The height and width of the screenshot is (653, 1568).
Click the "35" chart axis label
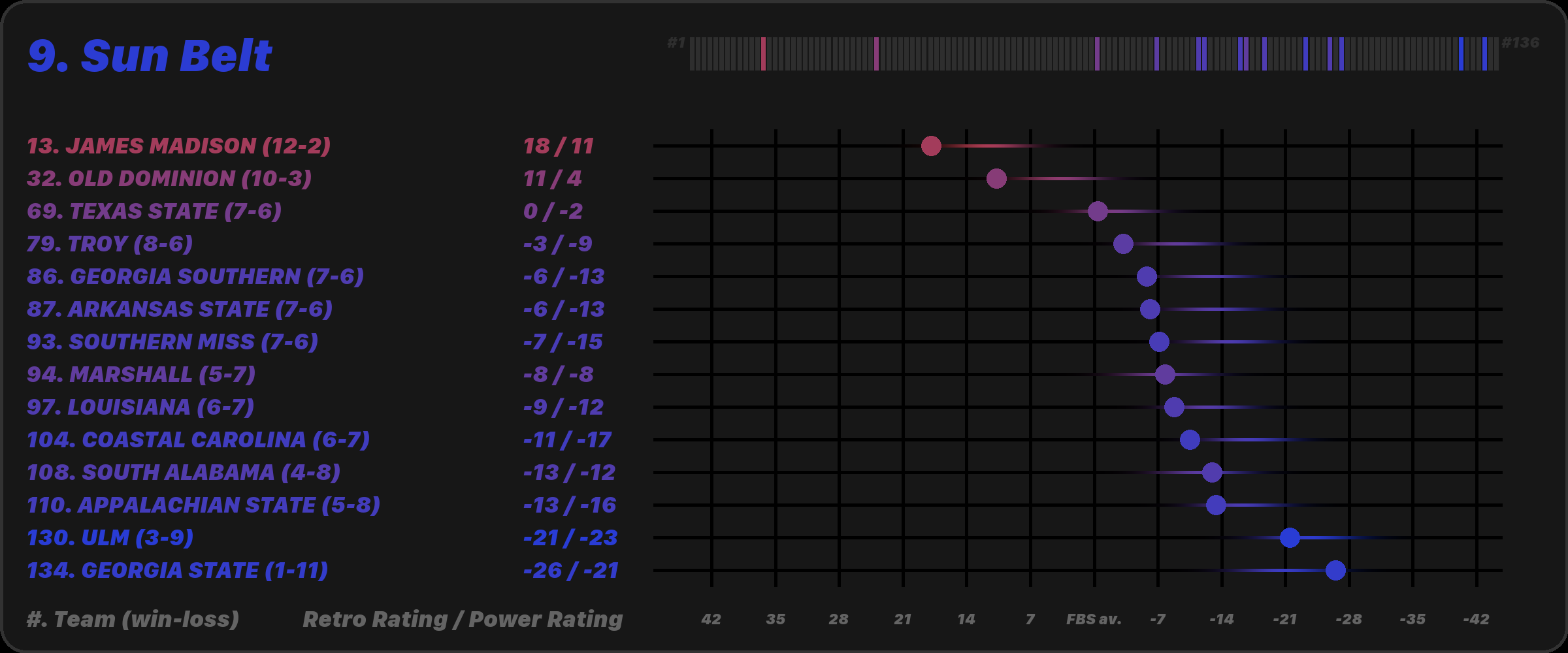[x=776, y=619]
